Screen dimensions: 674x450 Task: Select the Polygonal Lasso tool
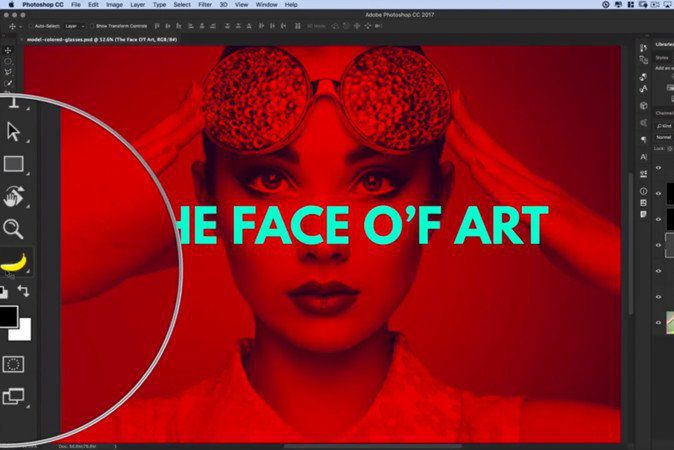tap(8, 72)
